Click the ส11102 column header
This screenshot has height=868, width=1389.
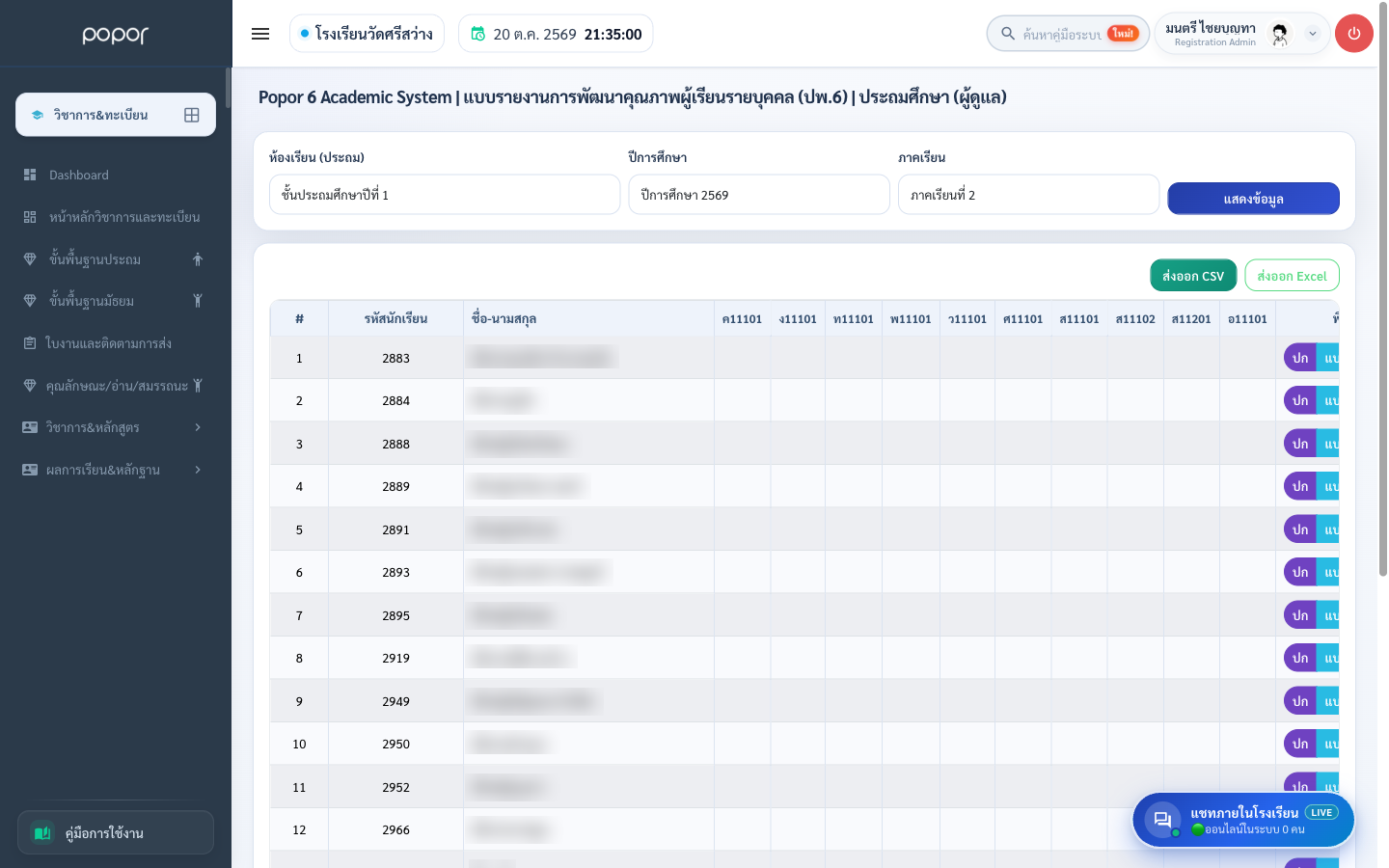point(1135,318)
